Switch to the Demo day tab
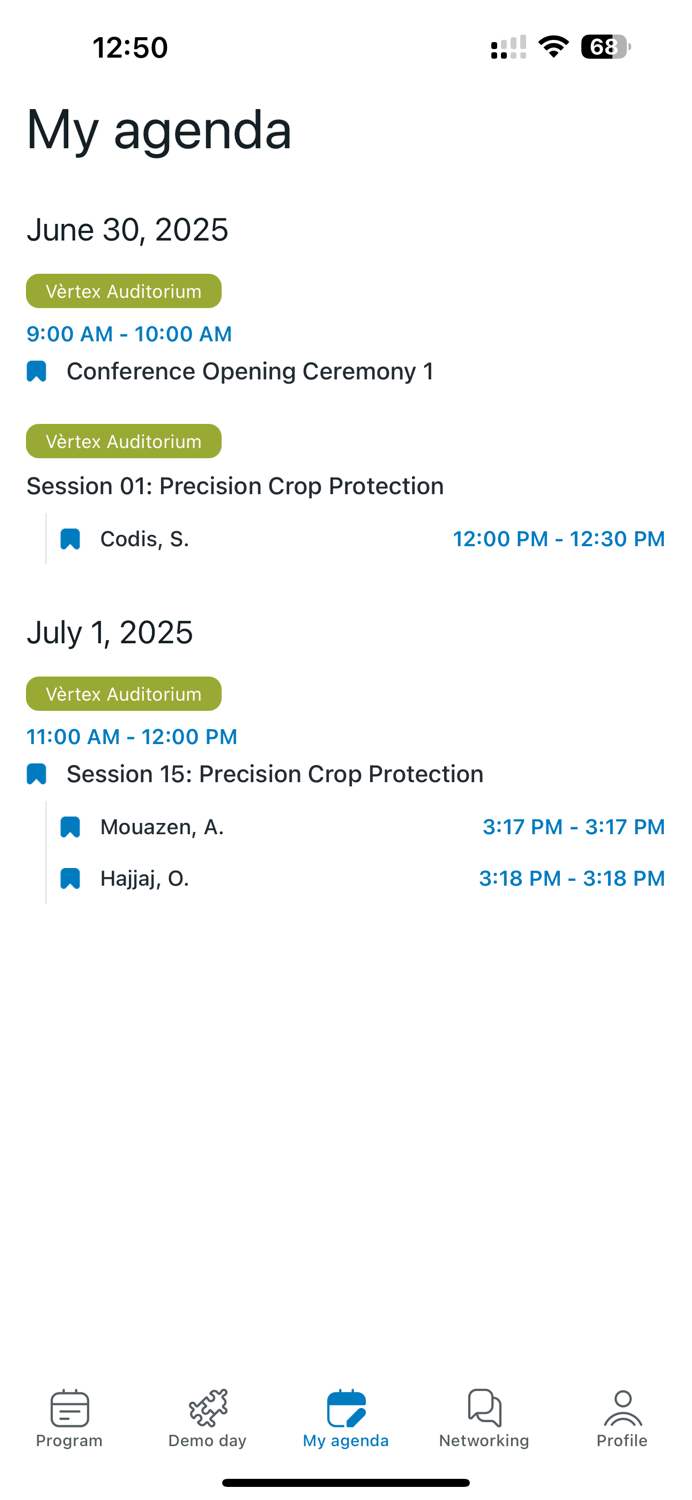692x1500 pixels. [x=207, y=1418]
